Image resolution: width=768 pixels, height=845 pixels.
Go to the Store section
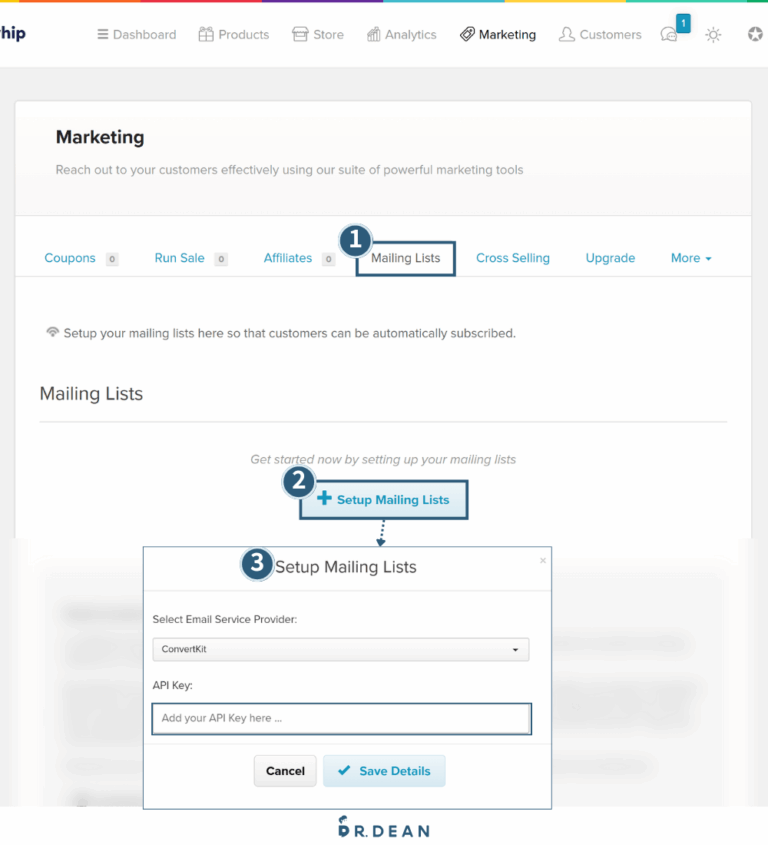click(317, 35)
